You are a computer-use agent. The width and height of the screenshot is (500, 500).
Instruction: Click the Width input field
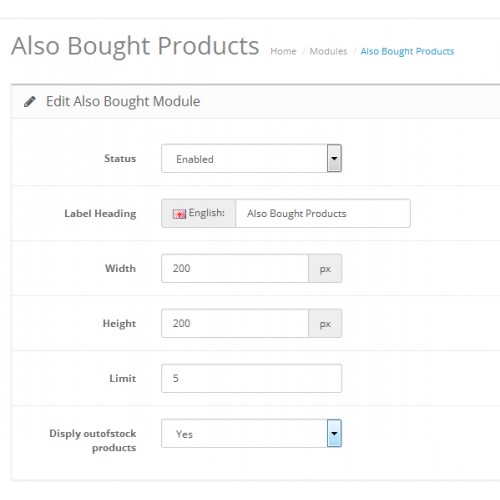coord(235,268)
